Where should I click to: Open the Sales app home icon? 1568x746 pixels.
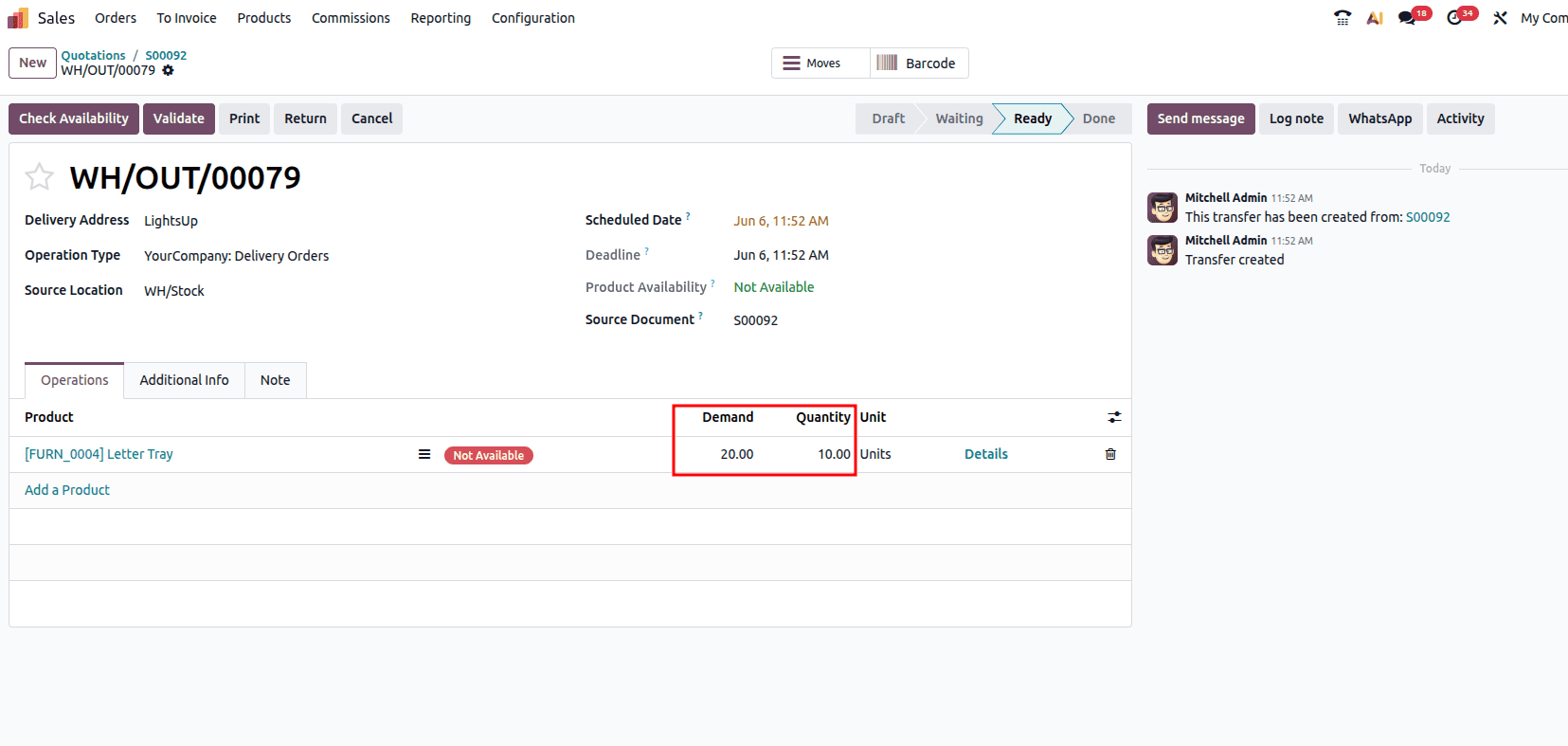click(x=18, y=18)
